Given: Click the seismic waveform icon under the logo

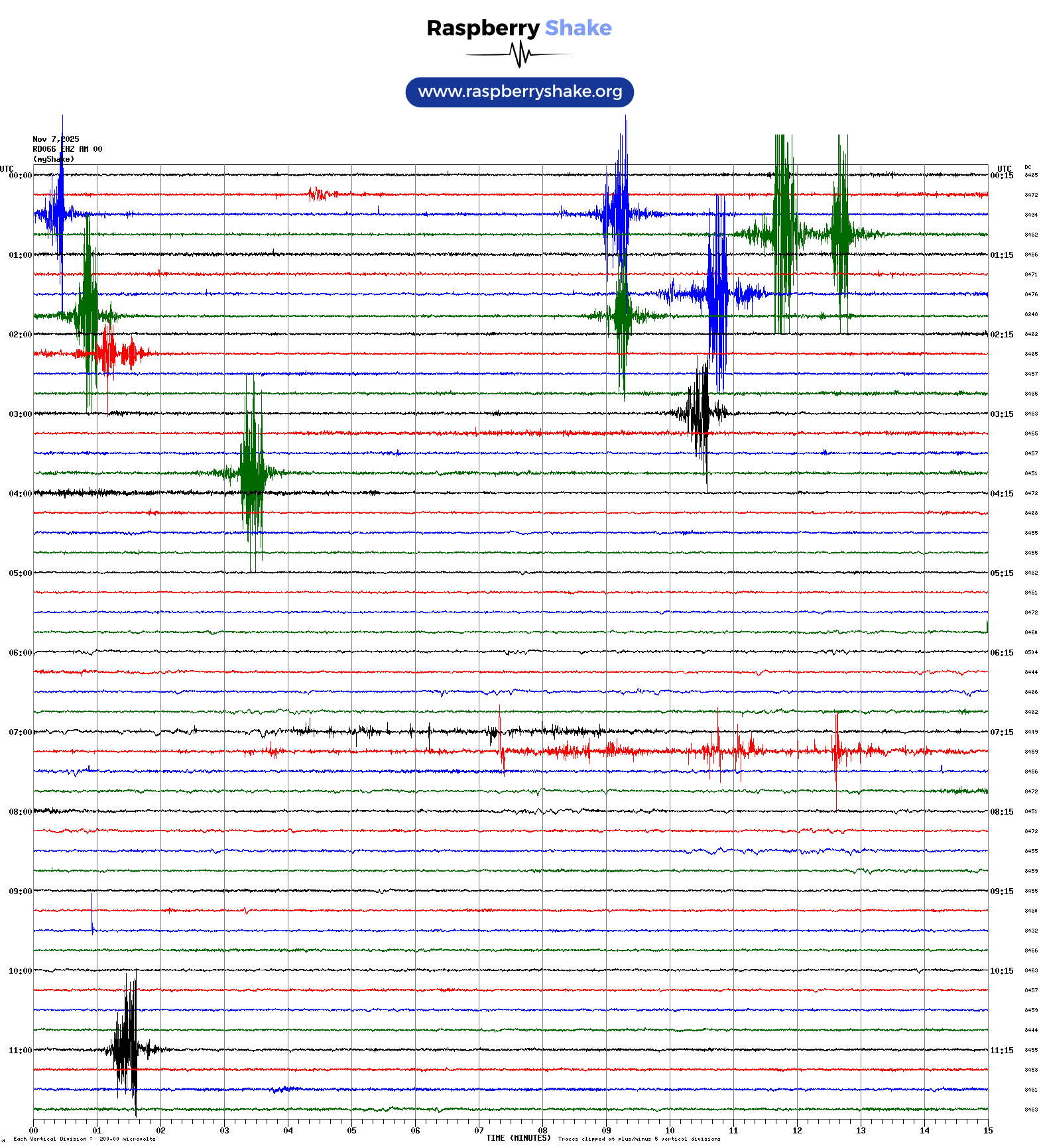Looking at the screenshot, I should pos(519,54).
